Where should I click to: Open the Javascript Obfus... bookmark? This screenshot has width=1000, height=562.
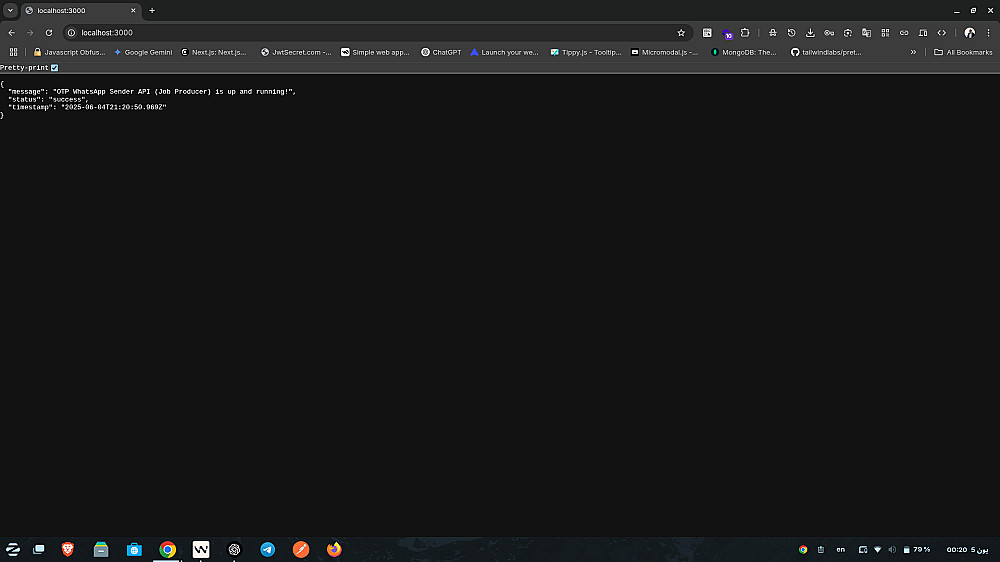point(69,52)
